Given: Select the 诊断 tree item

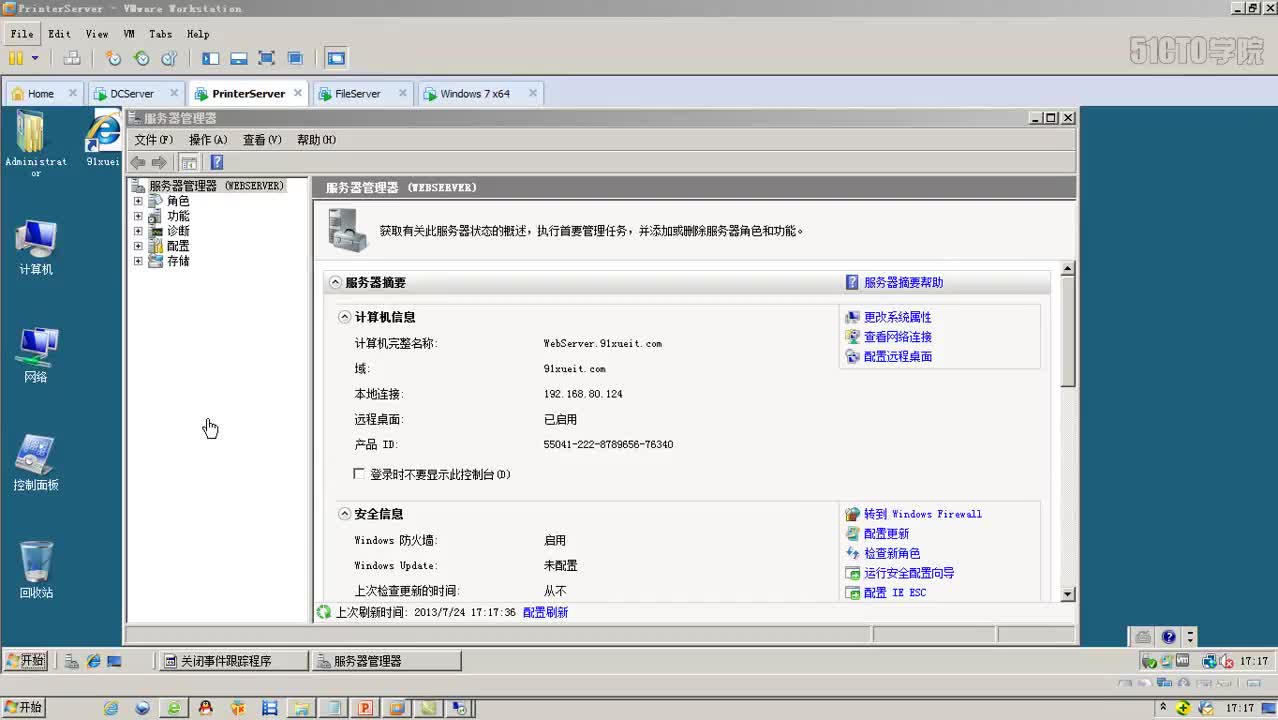Looking at the screenshot, I should [178, 231].
